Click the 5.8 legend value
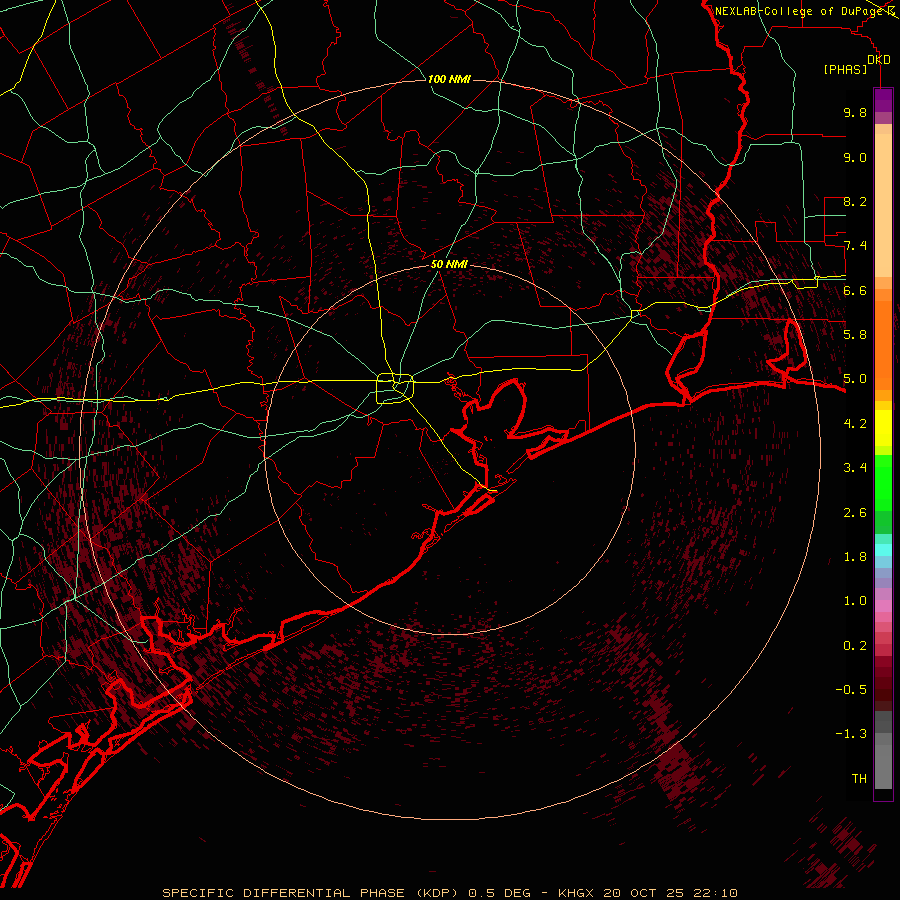The image size is (900, 900). (x=855, y=335)
